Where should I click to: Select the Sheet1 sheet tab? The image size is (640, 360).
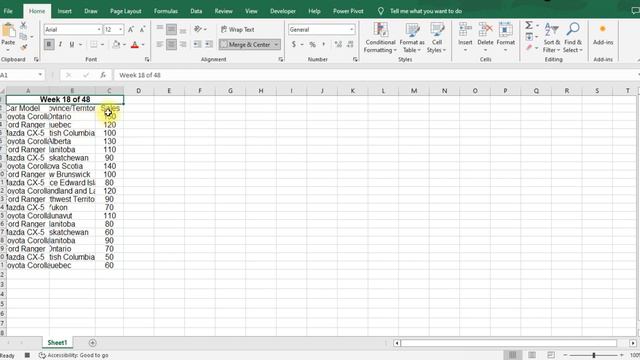(57, 343)
